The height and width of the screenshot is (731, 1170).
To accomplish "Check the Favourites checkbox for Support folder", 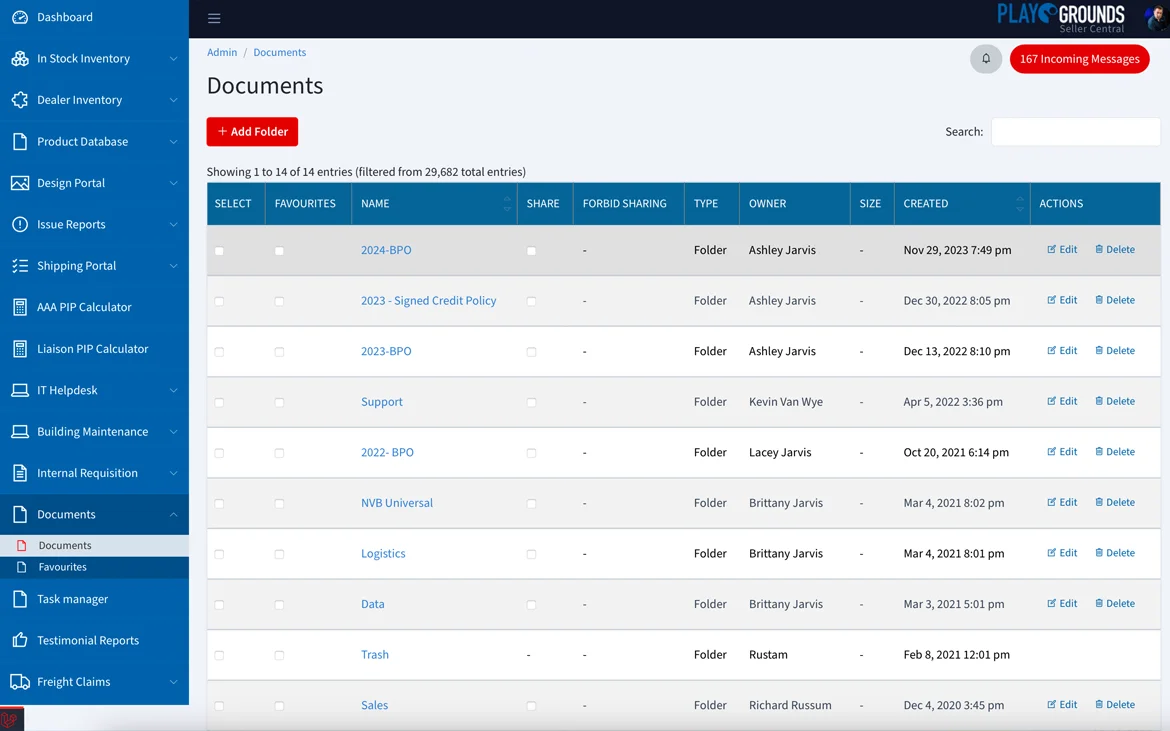I will click(x=279, y=403).
